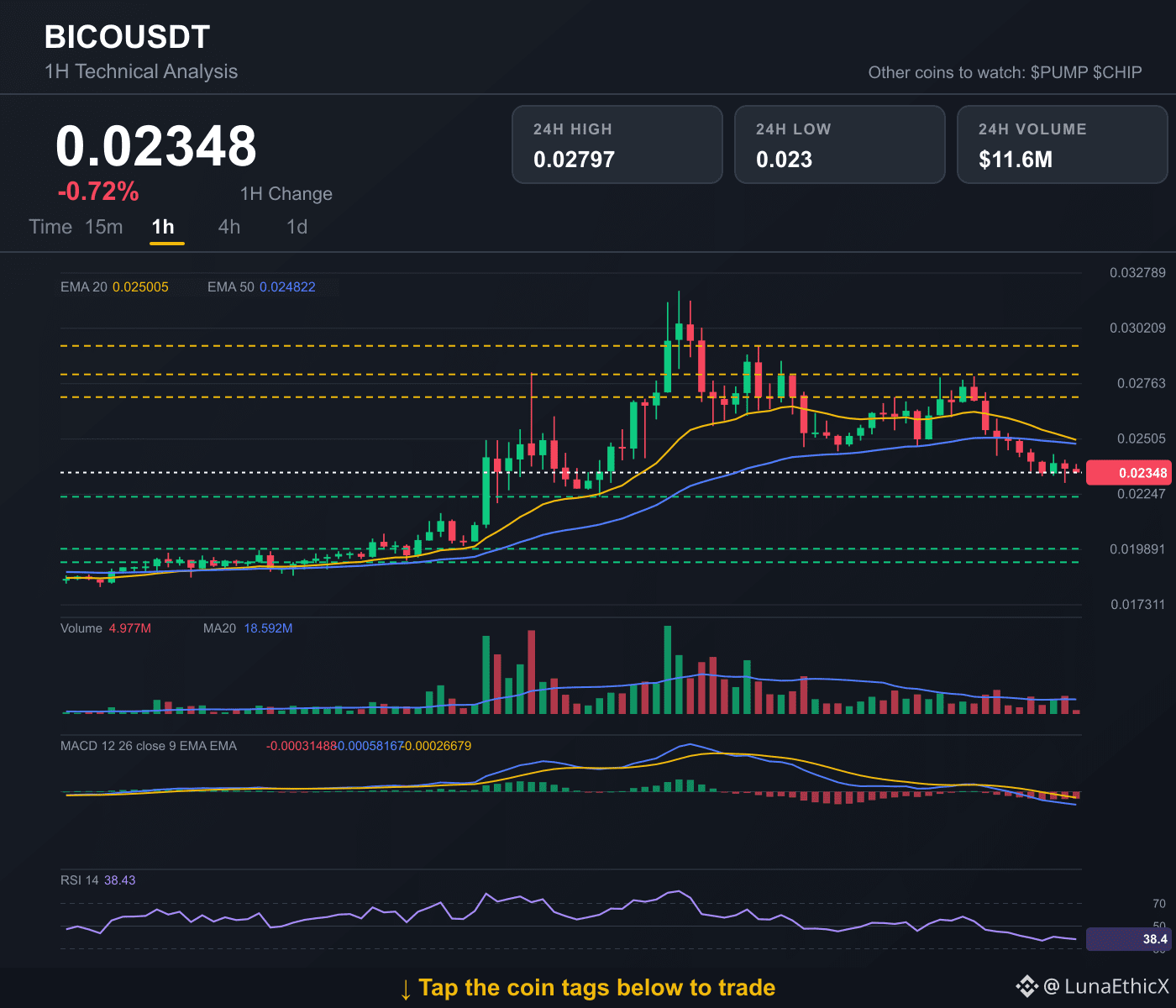The height and width of the screenshot is (1008, 1176).
Task: Click the 1H Change label
Action: 286,194
